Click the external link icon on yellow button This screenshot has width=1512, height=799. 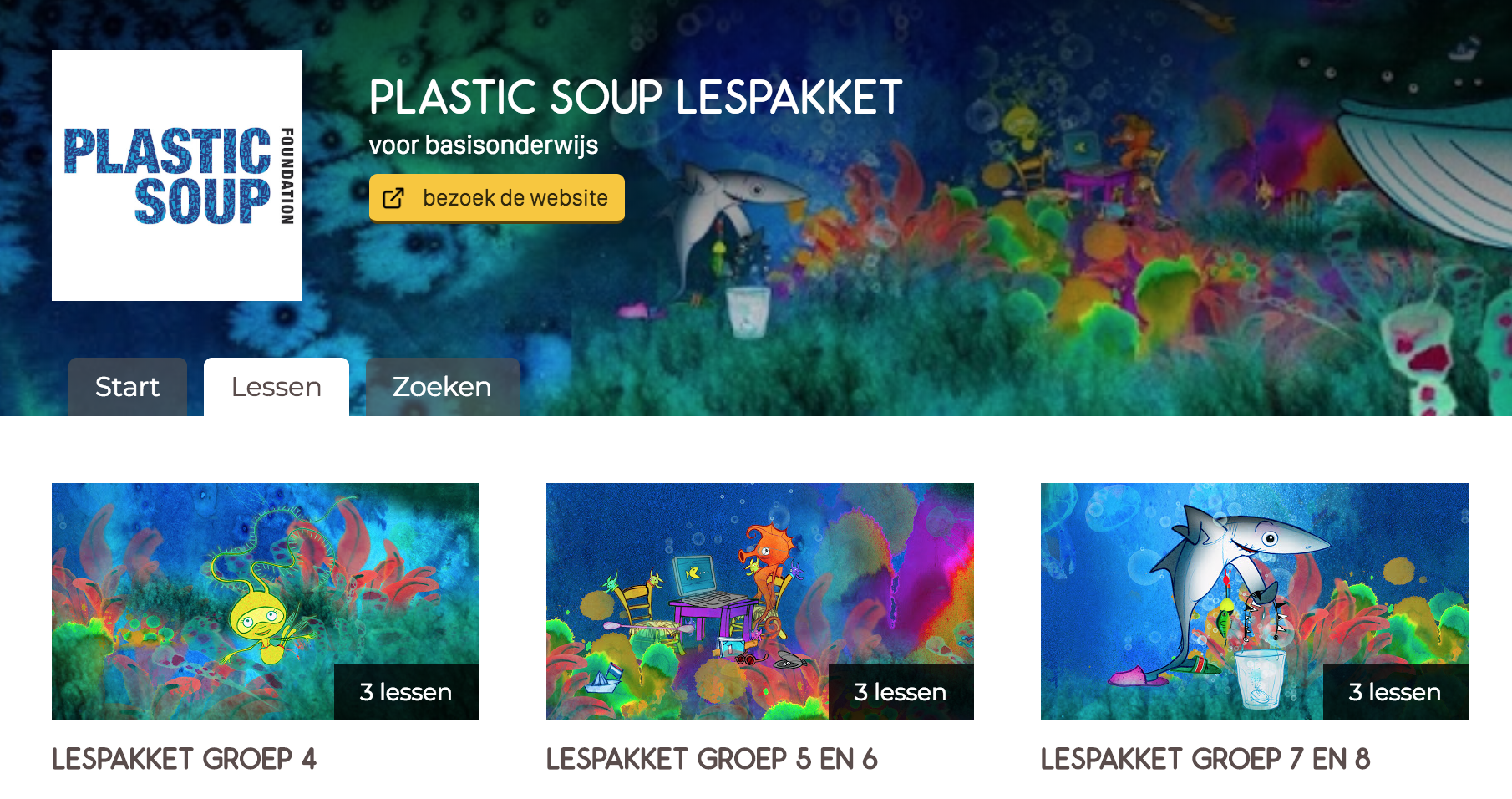[x=393, y=198]
